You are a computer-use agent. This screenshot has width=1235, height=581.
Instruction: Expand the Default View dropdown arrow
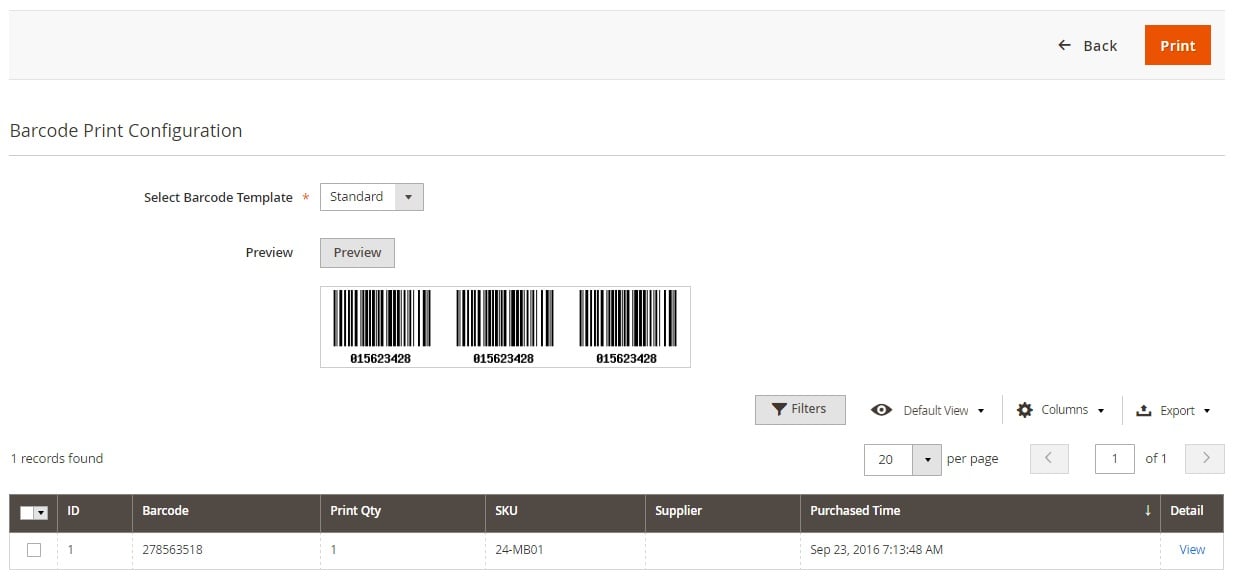[981, 411]
